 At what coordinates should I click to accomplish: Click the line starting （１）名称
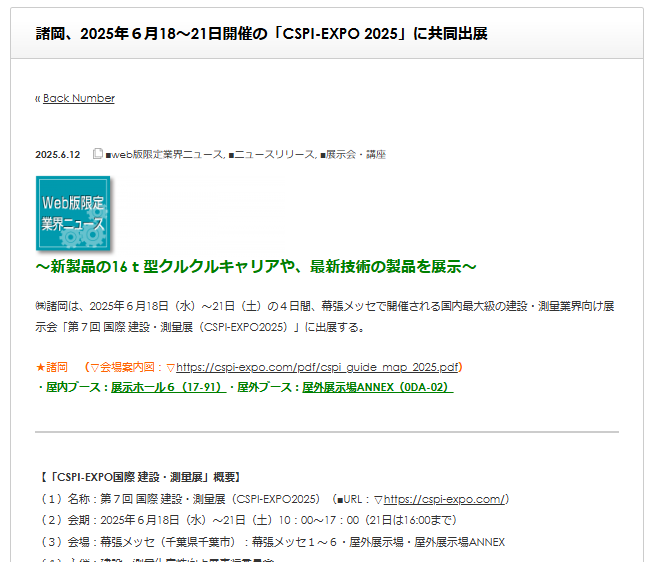(274, 499)
